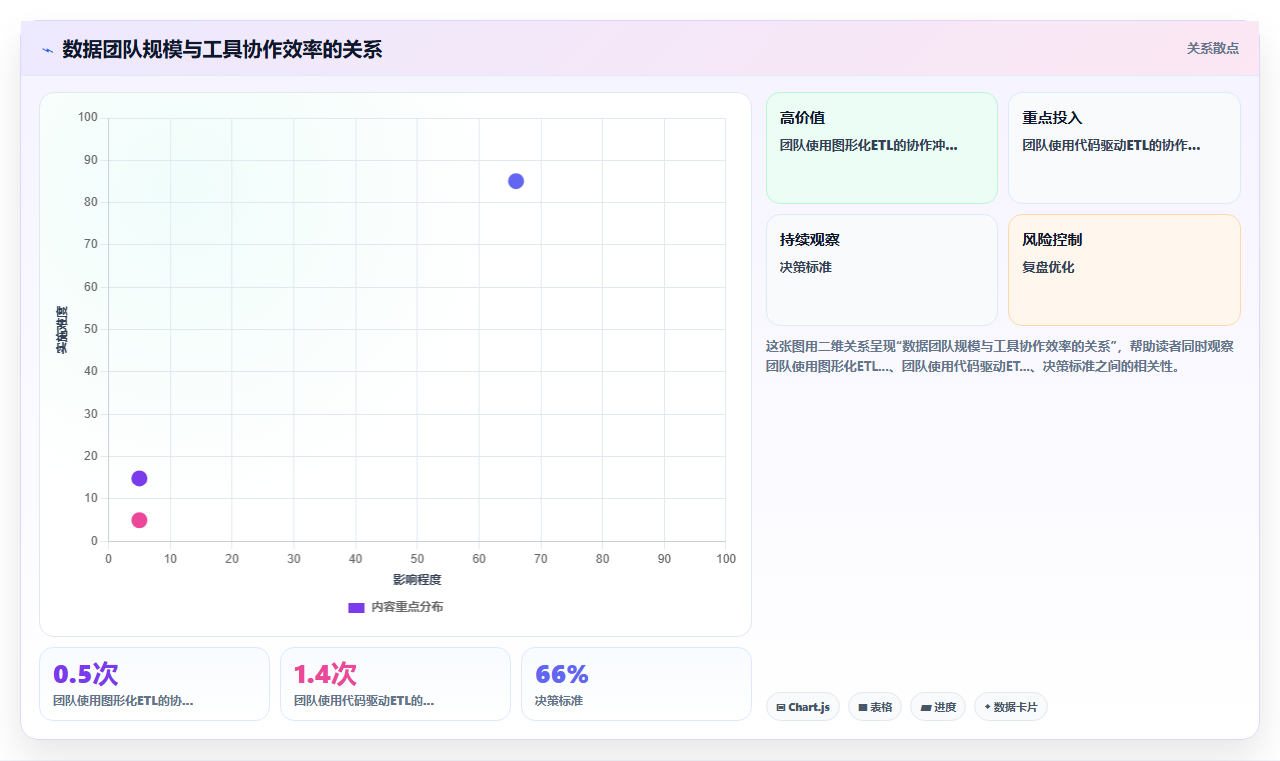Click the 决策标准 text in 持续观察 card
Screen dimensions: 1280x761
point(806,268)
